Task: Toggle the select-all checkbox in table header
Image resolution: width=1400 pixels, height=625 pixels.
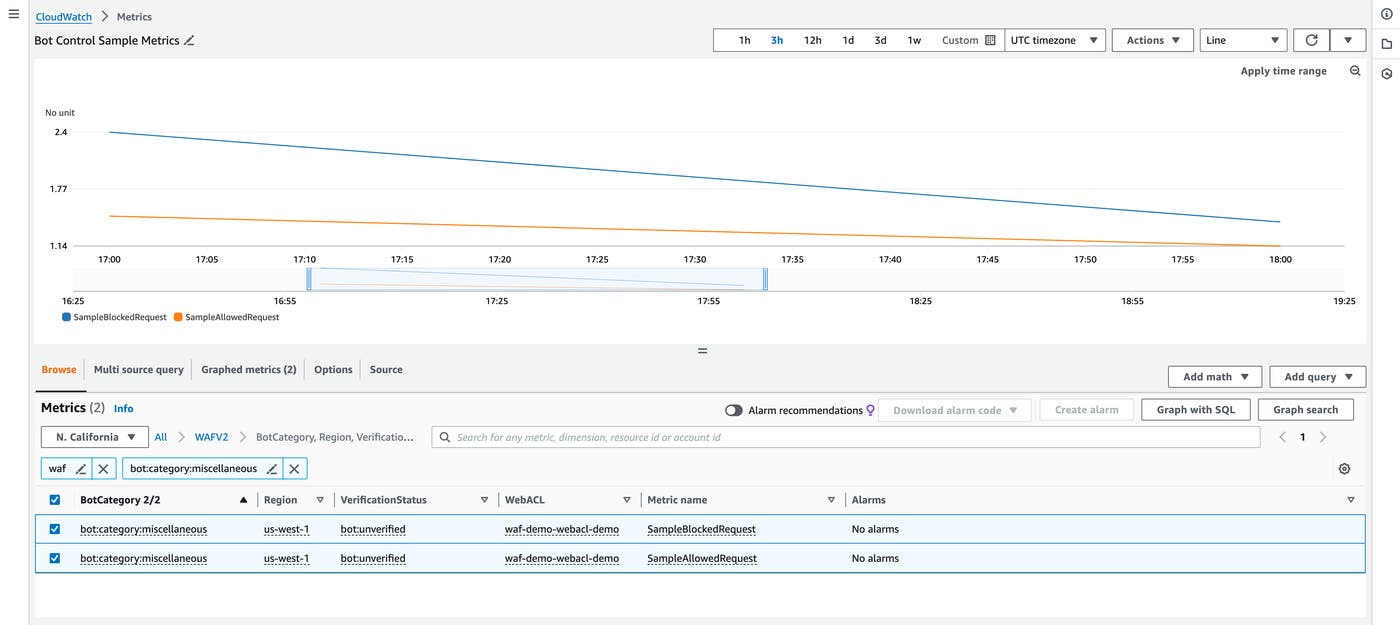Action: coord(55,499)
